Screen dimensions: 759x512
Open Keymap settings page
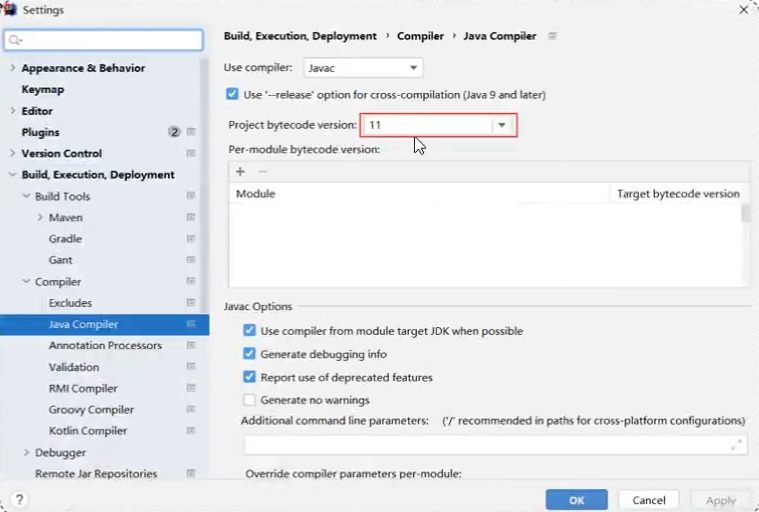pos(43,90)
